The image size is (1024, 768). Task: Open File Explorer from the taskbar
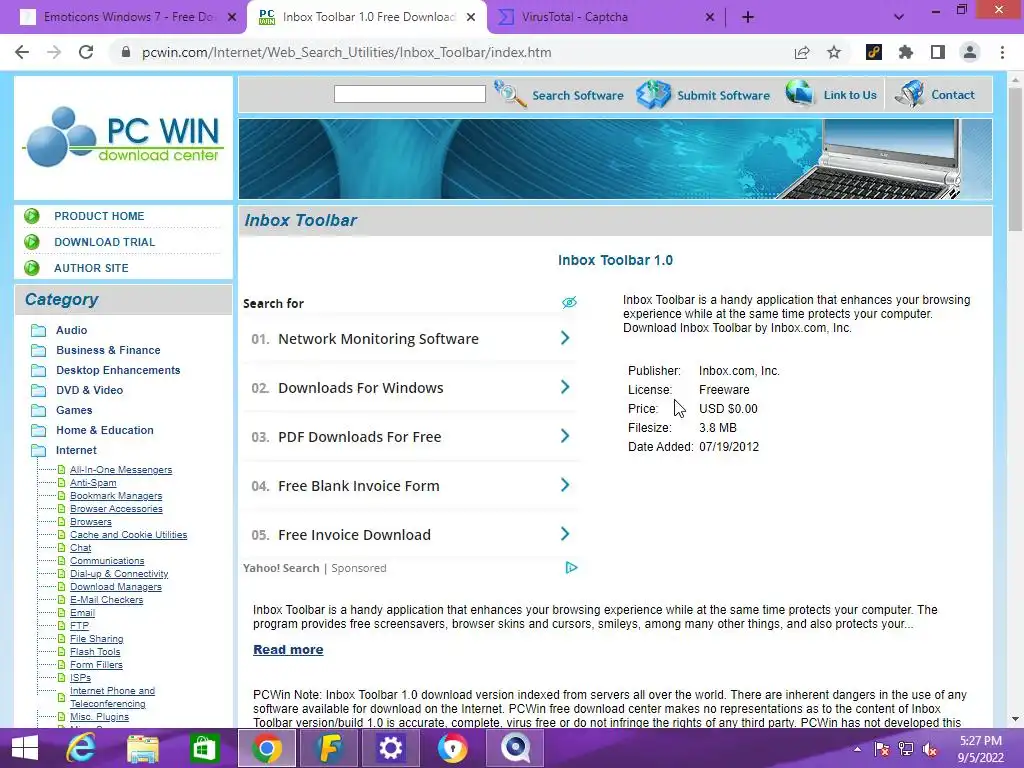[142, 748]
